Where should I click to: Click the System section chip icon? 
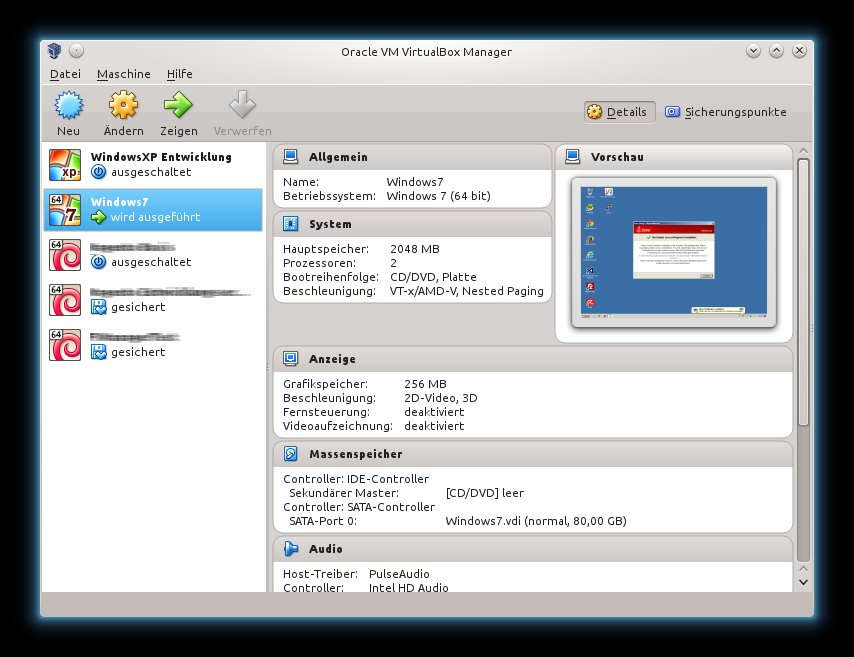point(291,224)
